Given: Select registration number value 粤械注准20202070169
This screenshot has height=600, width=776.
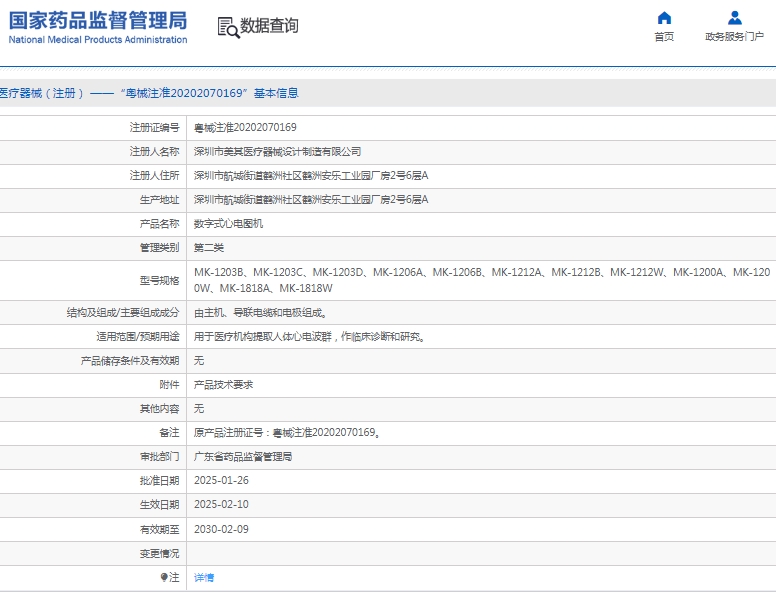Looking at the screenshot, I should tap(245, 128).
